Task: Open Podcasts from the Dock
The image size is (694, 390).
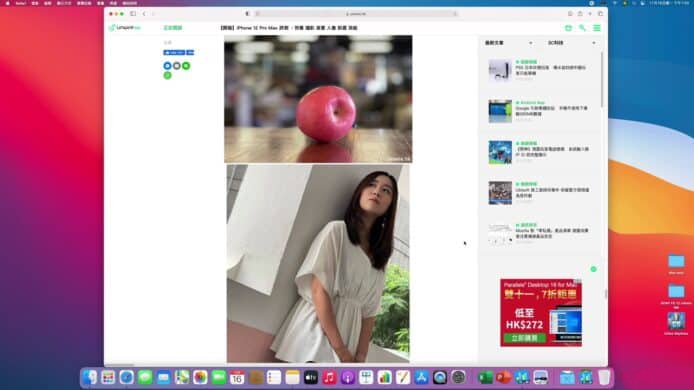Action: point(348,378)
